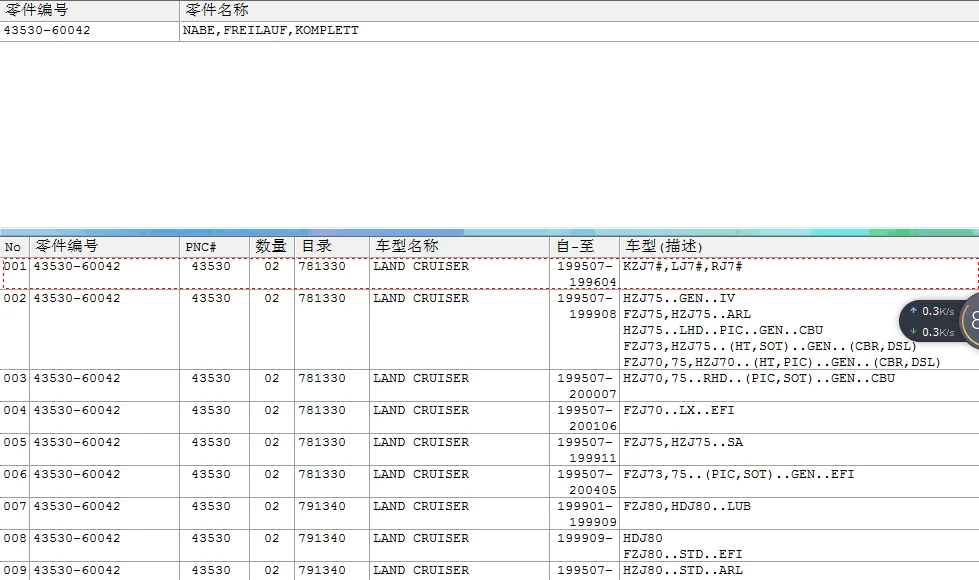
Task: Click description HZJ70,75..RHD..(PIC,SOT)..GEN..CBU
Action: (x=759, y=378)
